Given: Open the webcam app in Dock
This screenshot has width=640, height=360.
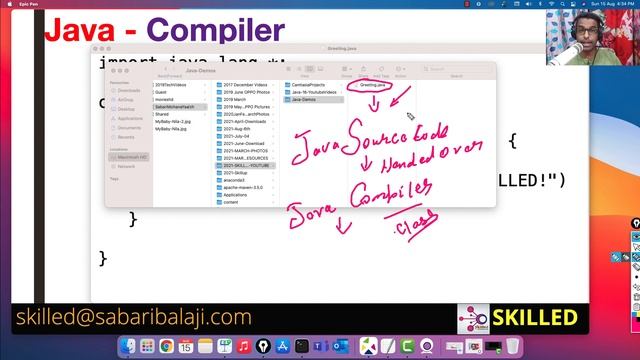Looking at the screenshot, I should [427, 346].
